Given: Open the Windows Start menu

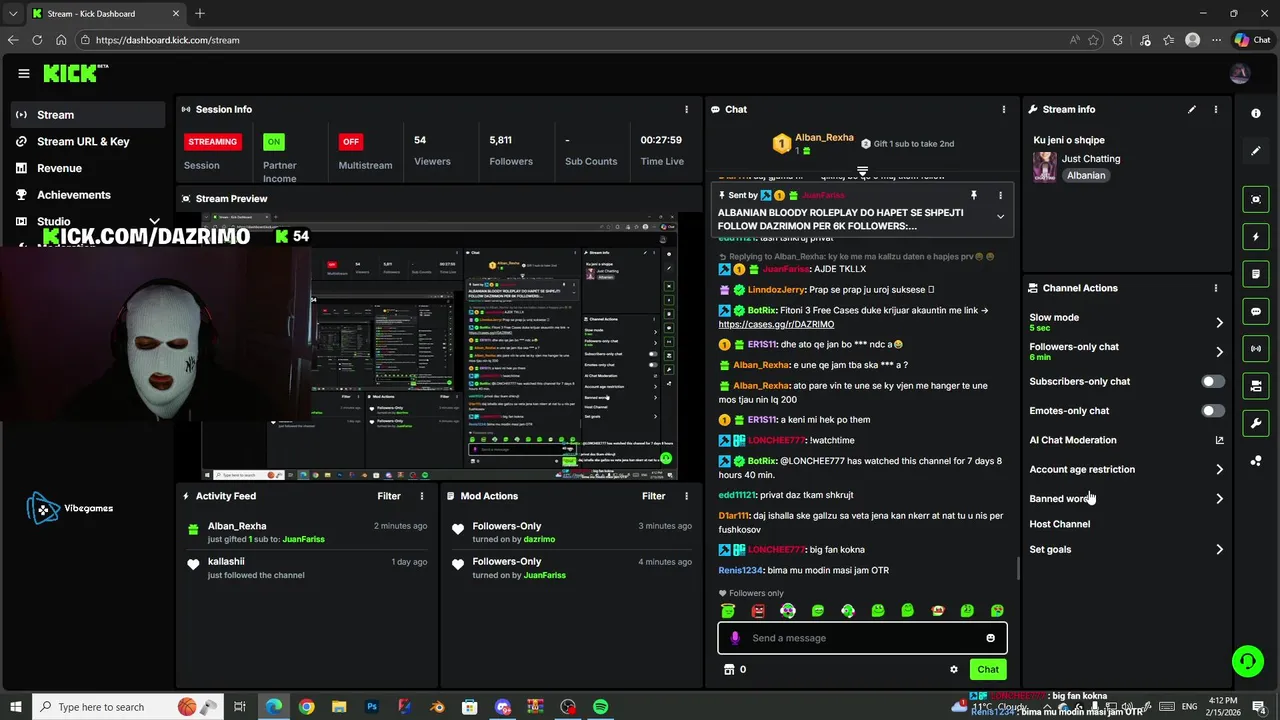Looking at the screenshot, I should tap(15, 707).
